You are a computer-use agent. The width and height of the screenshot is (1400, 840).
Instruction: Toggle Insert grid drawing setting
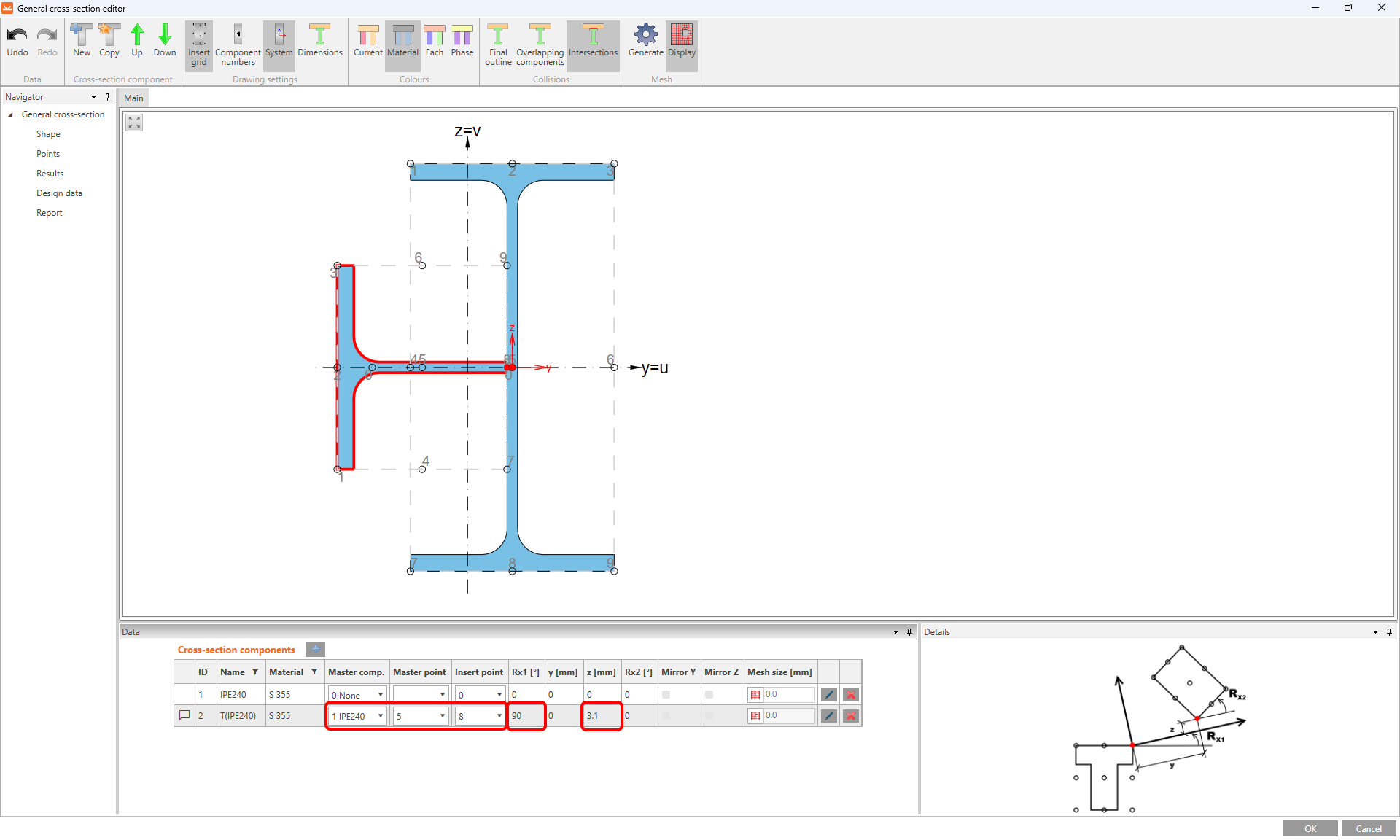(198, 34)
